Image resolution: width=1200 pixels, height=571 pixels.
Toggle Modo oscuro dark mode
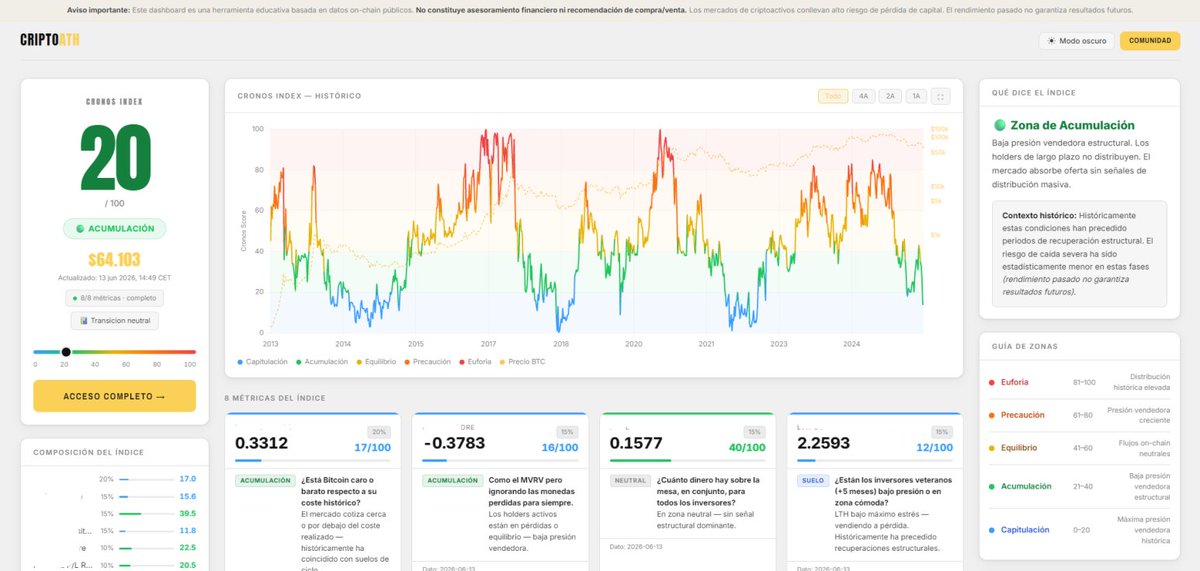[x=1075, y=41]
